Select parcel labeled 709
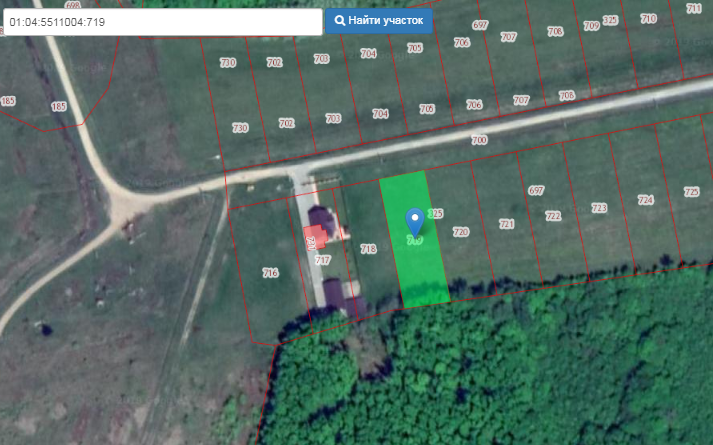Image resolution: width=713 pixels, height=445 pixels. point(591,25)
